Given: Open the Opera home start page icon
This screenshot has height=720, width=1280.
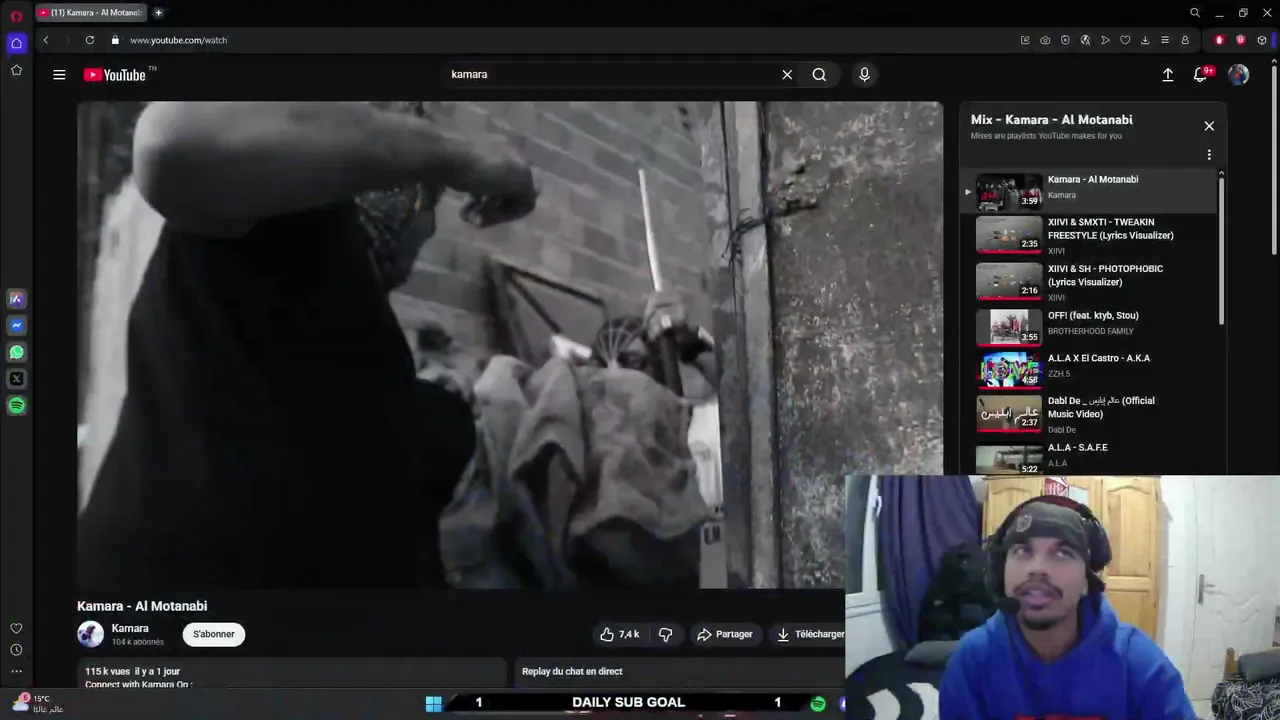Looking at the screenshot, I should (x=16, y=43).
